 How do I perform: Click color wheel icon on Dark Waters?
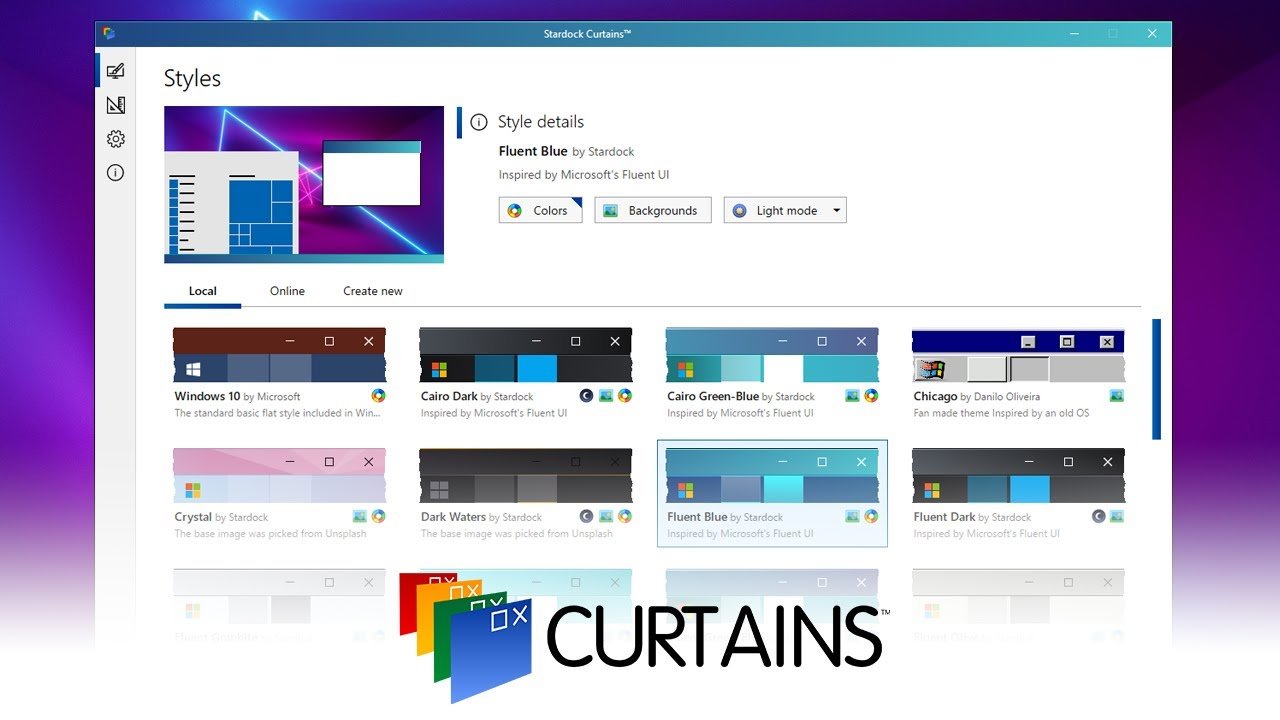[x=625, y=517]
